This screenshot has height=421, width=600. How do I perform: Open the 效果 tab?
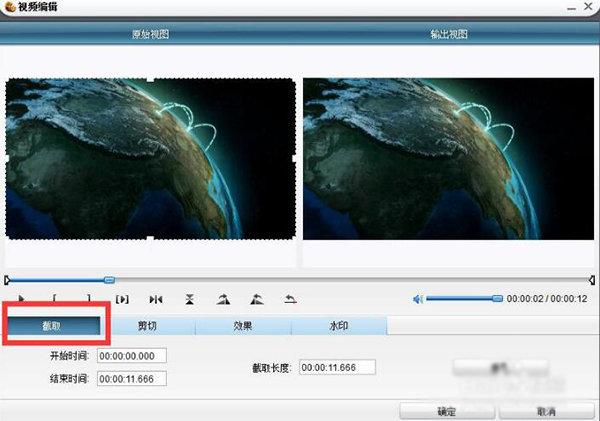pyautogui.click(x=243, y=326)
